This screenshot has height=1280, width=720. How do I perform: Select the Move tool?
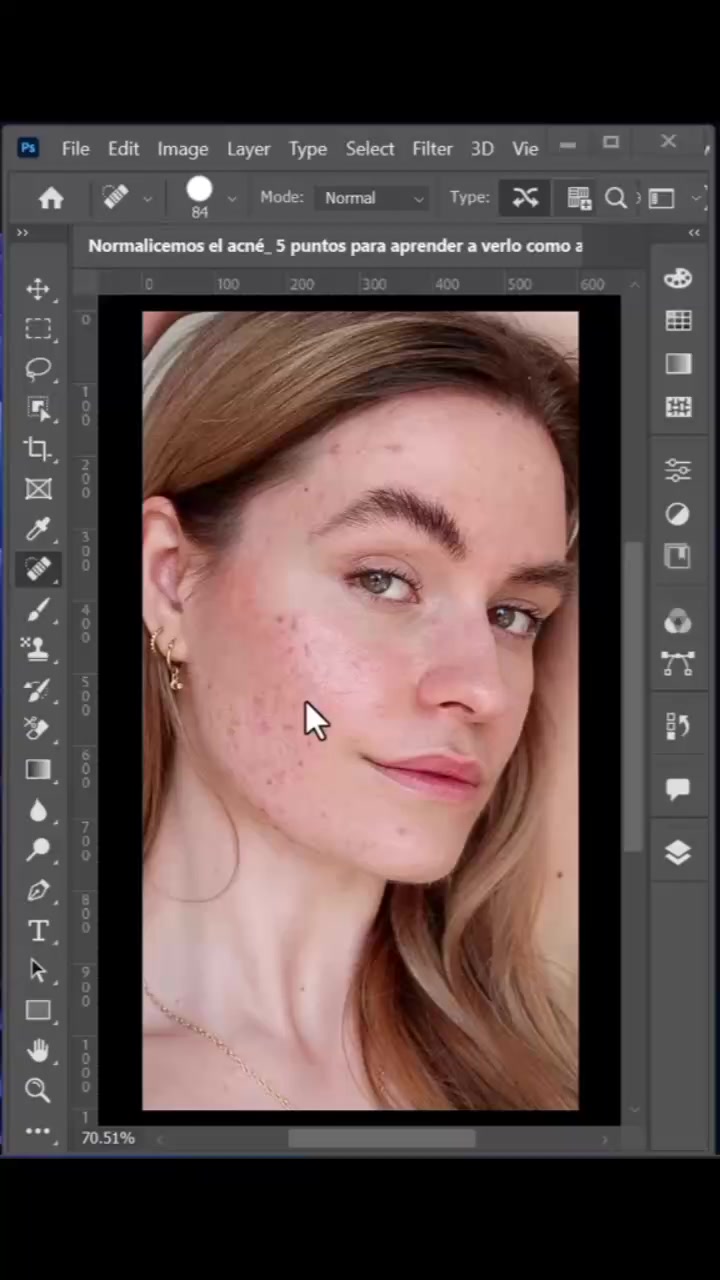point(38,289)
